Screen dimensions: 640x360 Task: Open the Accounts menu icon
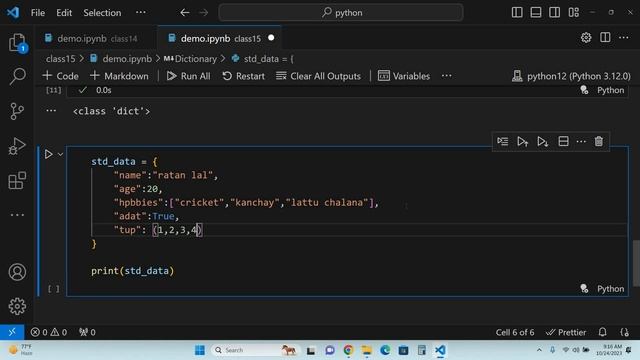click(17, 272)
